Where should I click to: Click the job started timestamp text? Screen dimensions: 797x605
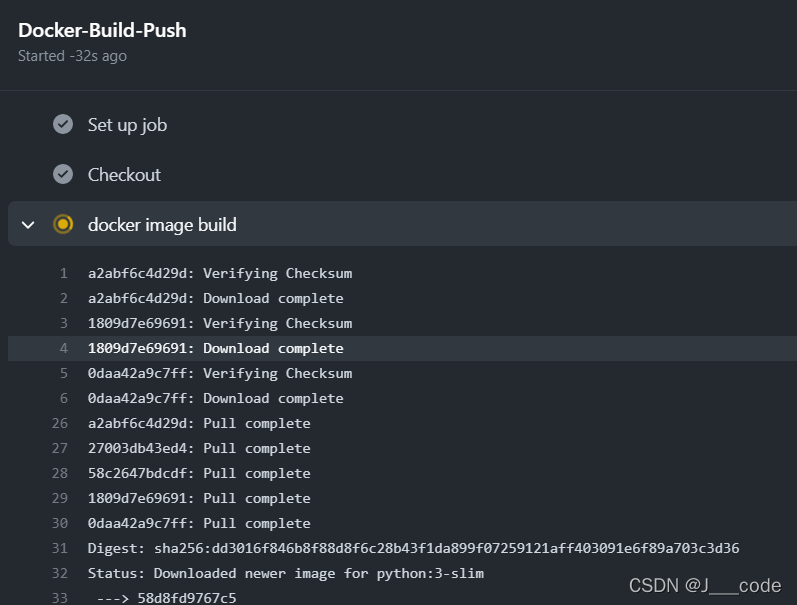pos(72,56)
